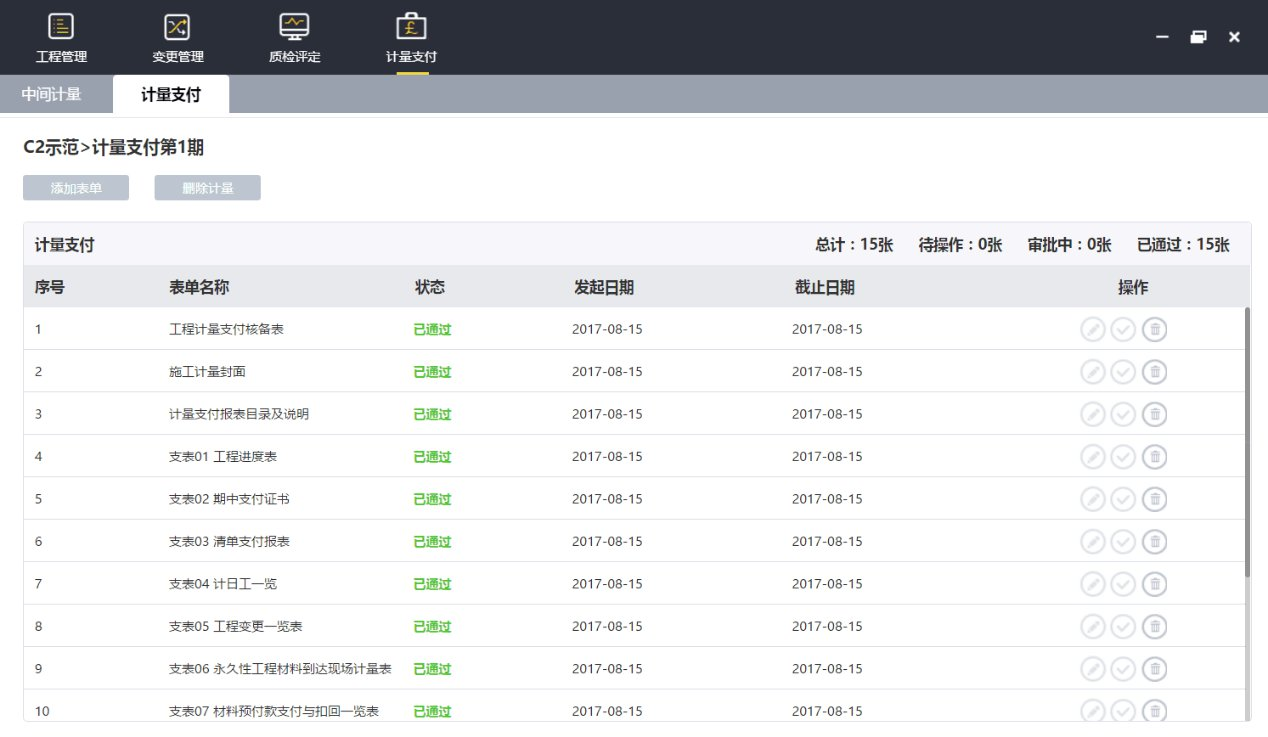Image resolution: width=1268 pixels, height=737 pixels.
Task: Click check icon for 计量支付报表目录及说明
Action: (1123, 414)
